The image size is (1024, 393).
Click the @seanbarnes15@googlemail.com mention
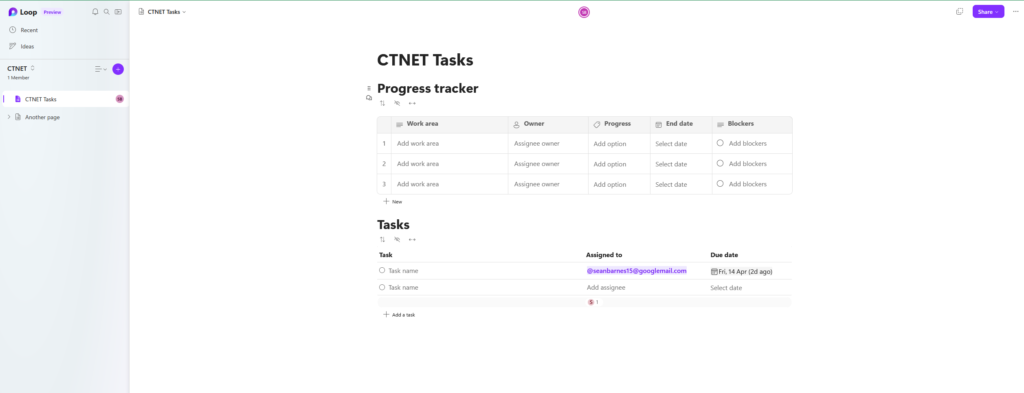coord(637,270)
